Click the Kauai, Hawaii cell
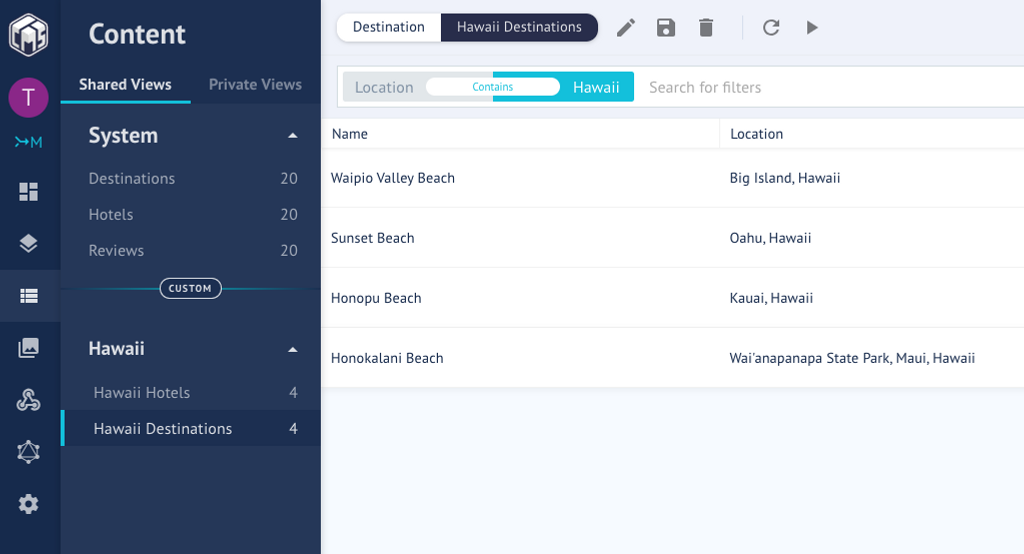Screen dimensions: 1024x554 coord(771,298)
